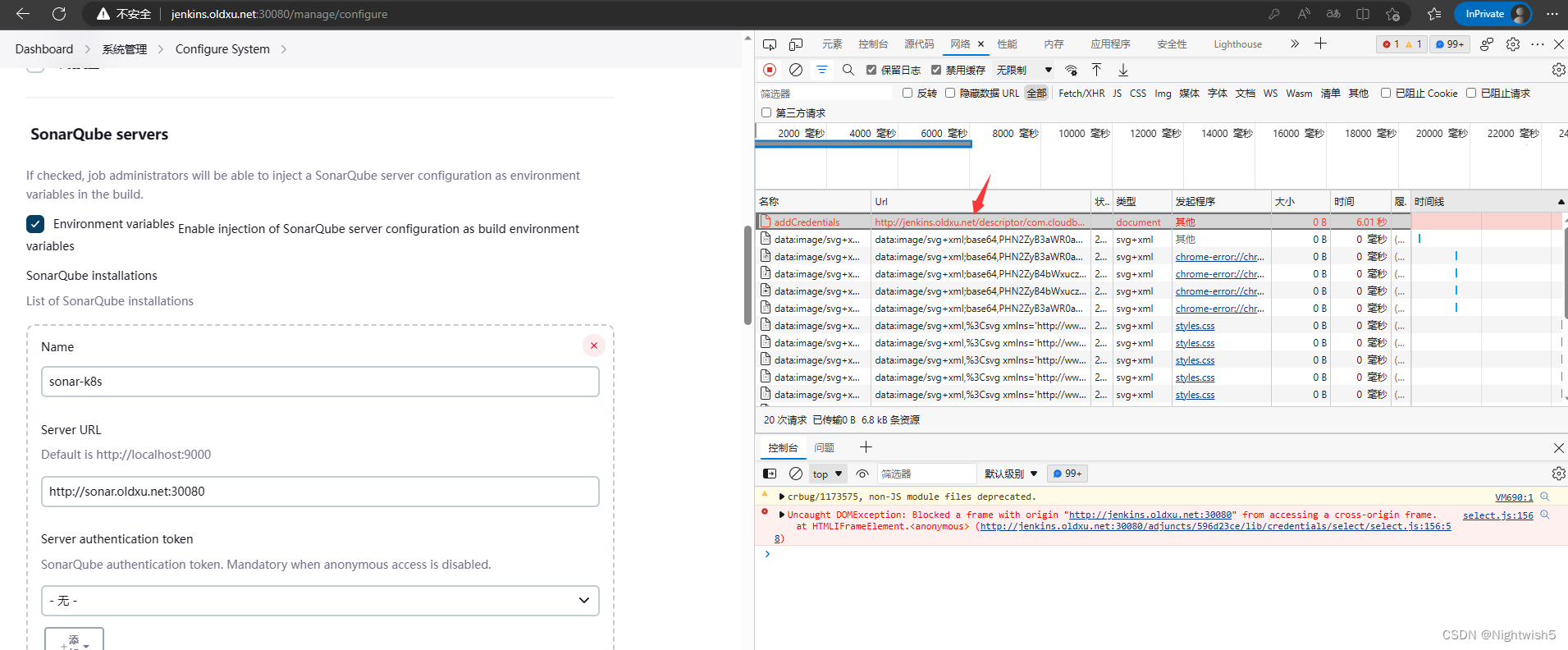Click the error and warning count badge
The width and height of the screenshot is (1568, 650).
[x=1401, y=44]
